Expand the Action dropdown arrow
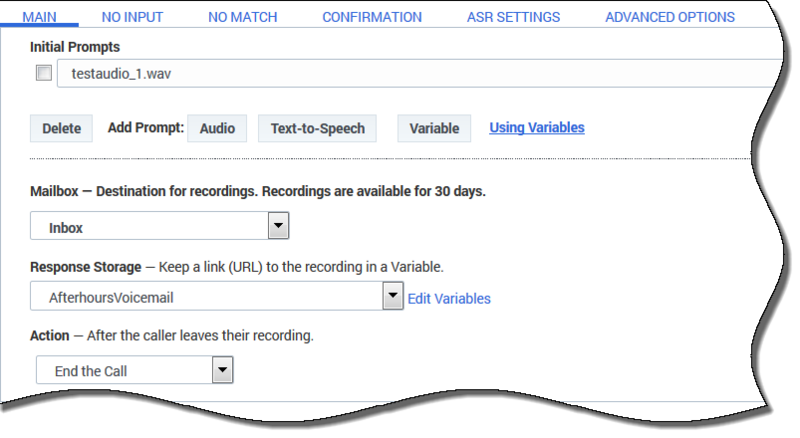Viewport: 800px width, 438px height. tap(222, 370)
